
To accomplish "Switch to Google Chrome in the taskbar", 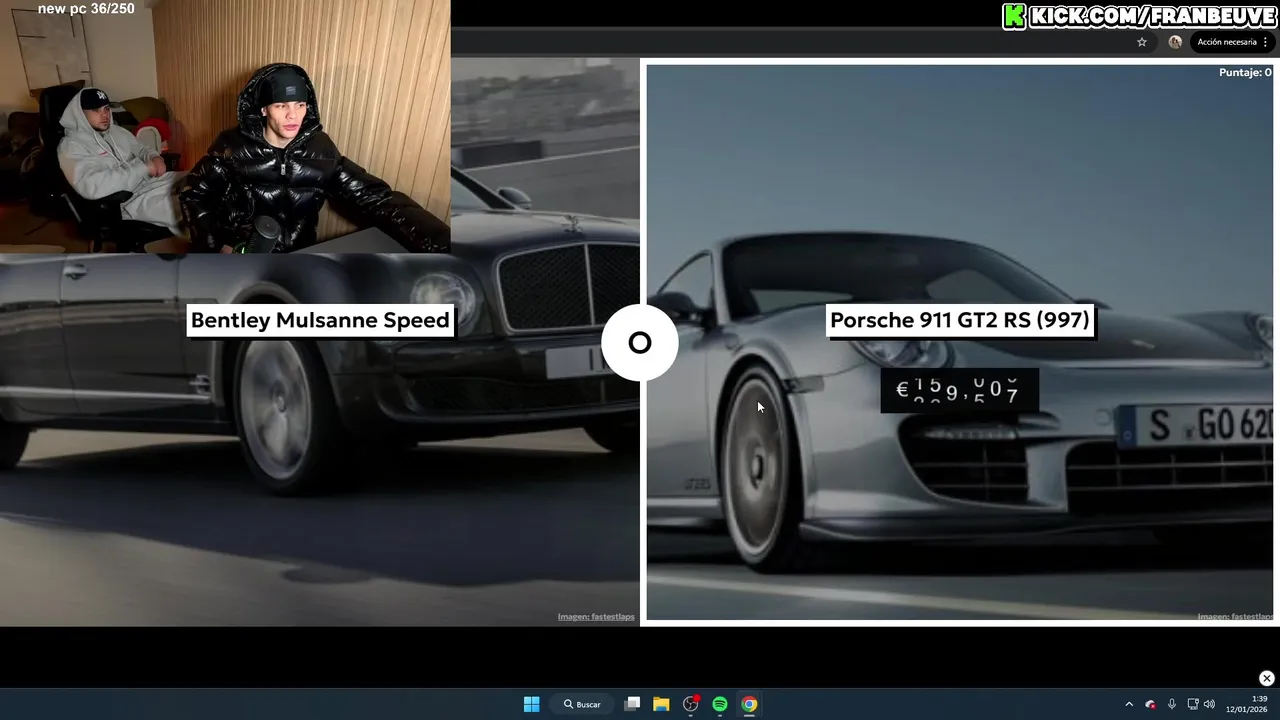I will 749,704.
